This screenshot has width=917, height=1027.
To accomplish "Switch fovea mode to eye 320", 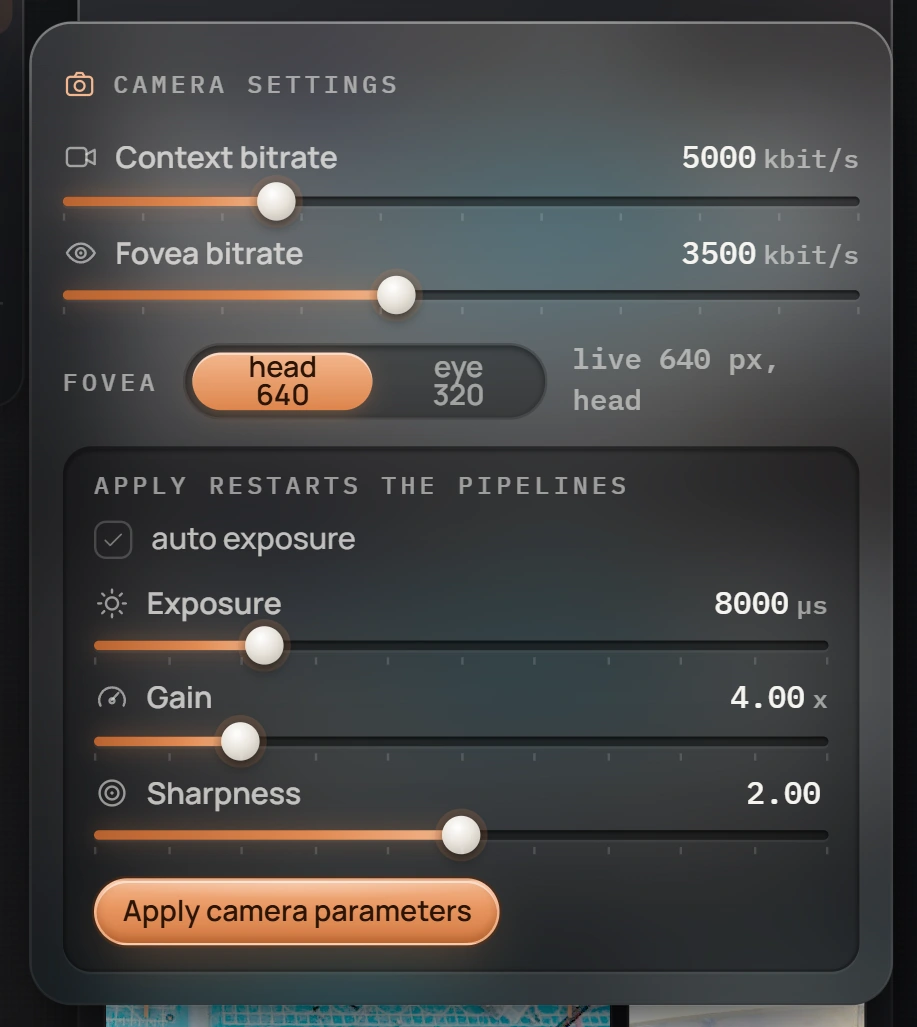I will (x=458, y=381).
